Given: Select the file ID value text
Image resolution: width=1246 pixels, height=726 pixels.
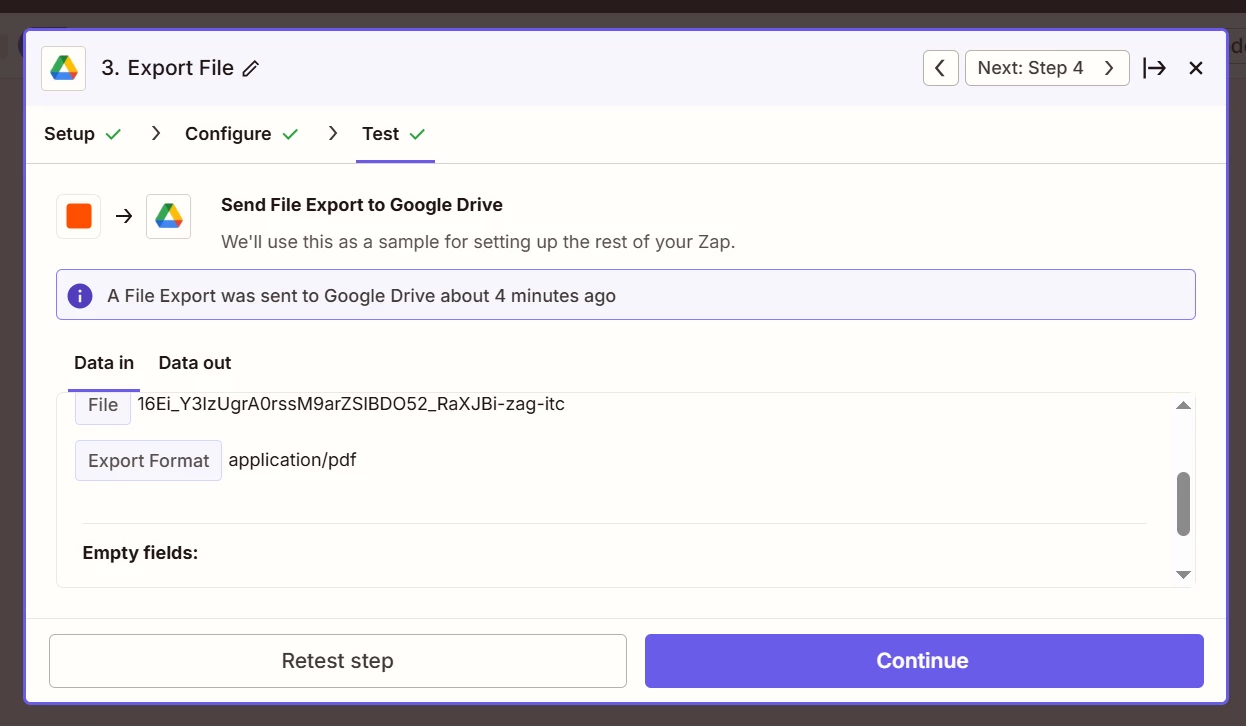Looking at the screenshot, I should (351, 404).
